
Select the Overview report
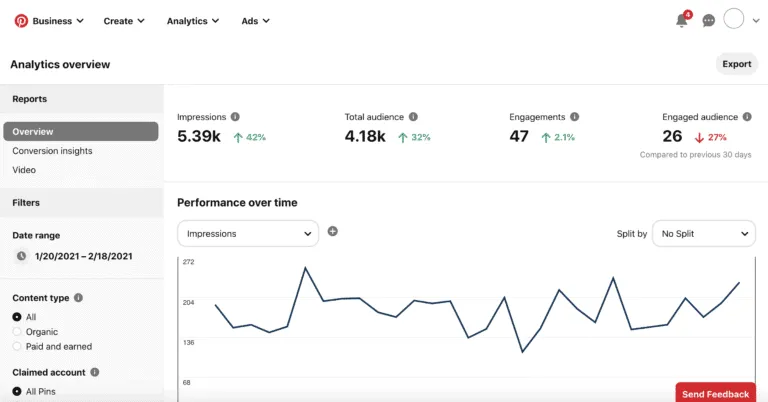(81, 132)
